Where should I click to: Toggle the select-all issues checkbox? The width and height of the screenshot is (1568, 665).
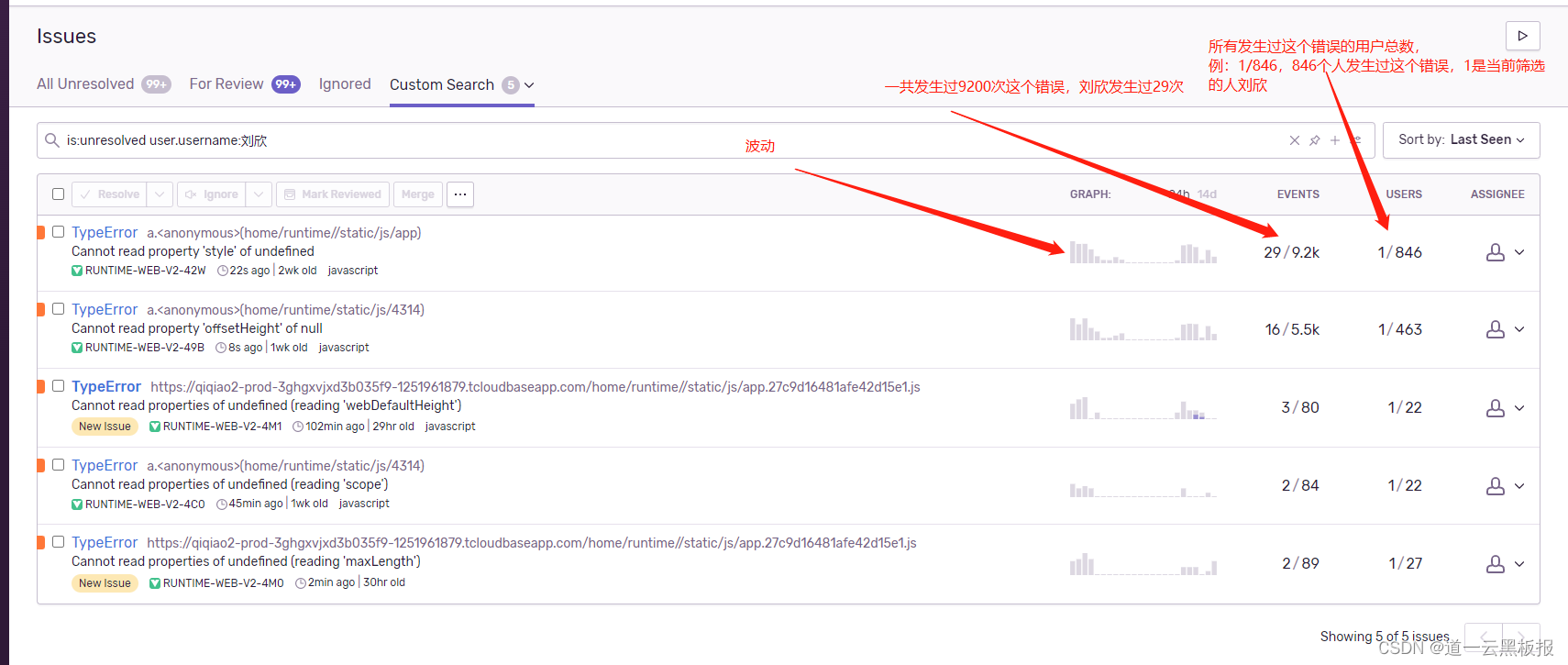click(x=58, y=194)
